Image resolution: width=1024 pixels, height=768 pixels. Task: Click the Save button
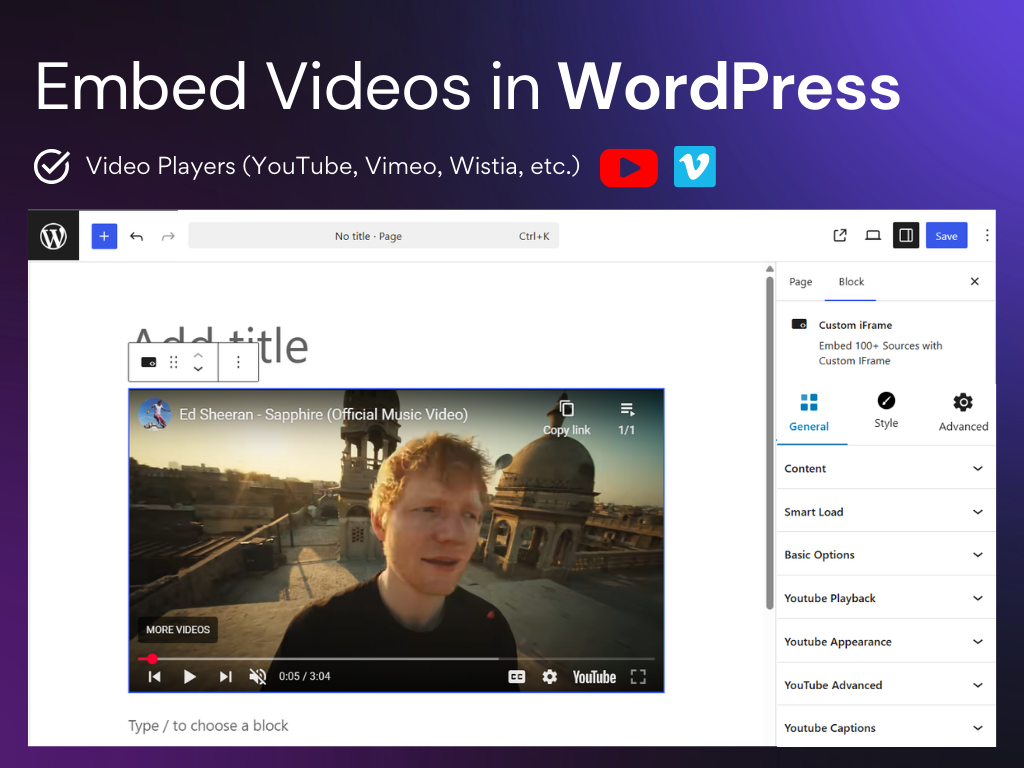point(946,236)
